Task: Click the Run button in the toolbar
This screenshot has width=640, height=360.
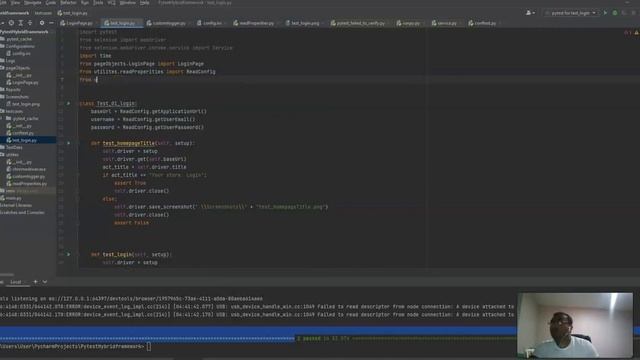Action: pos(605,13)
